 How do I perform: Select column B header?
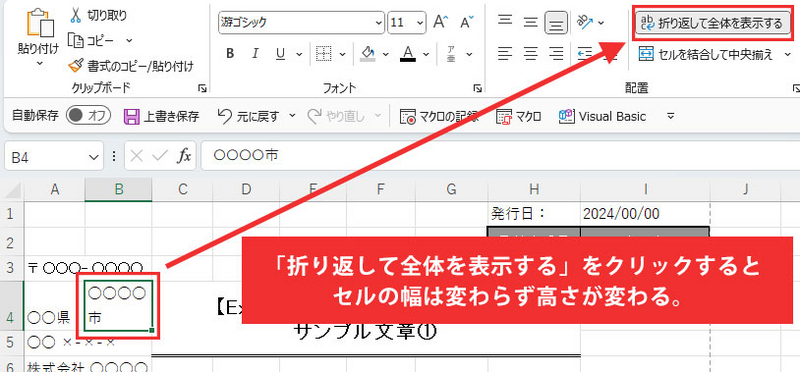[118, 190]
